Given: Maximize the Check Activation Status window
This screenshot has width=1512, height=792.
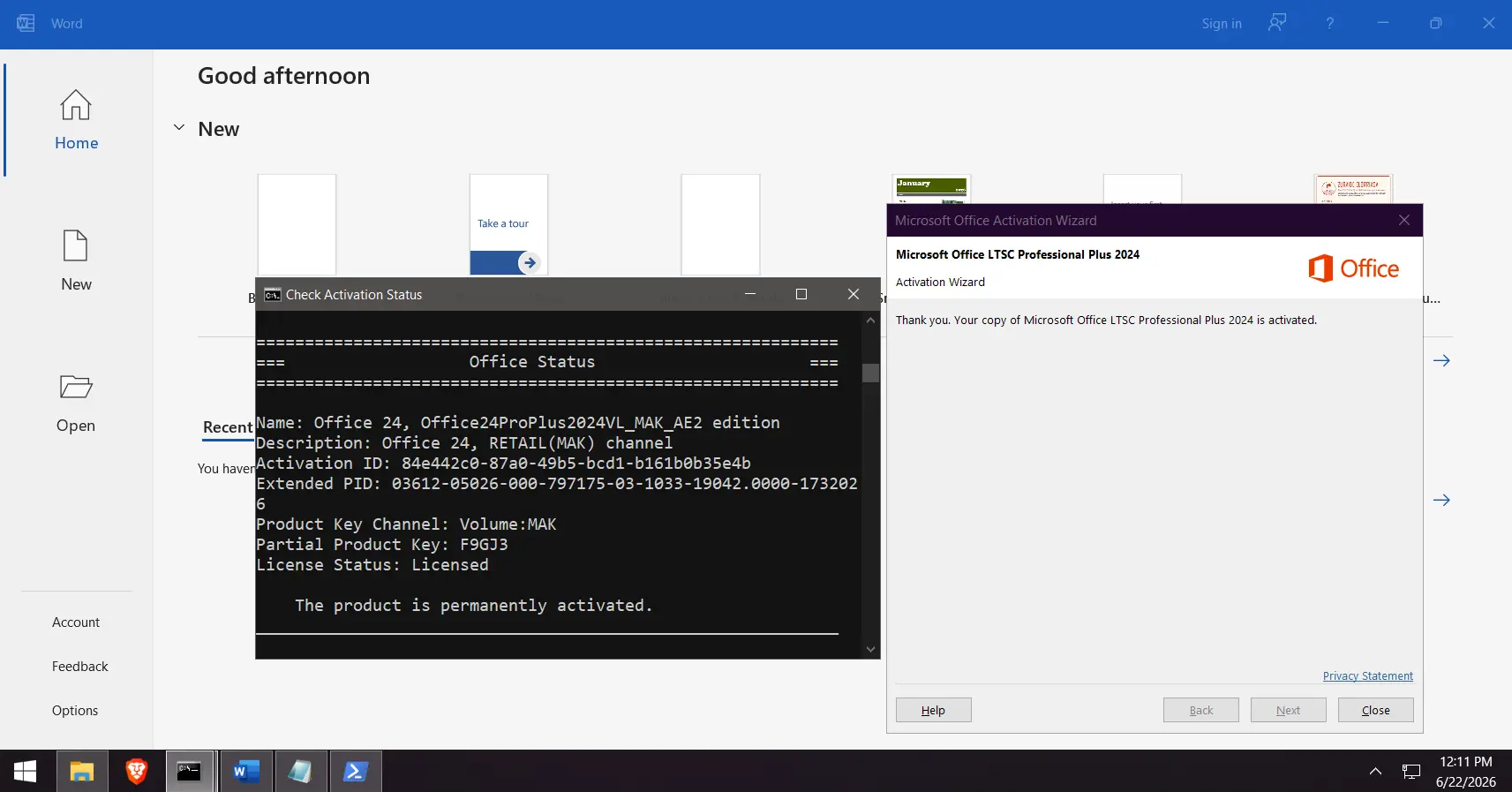Looking at the screenshot, I should 801,294.
